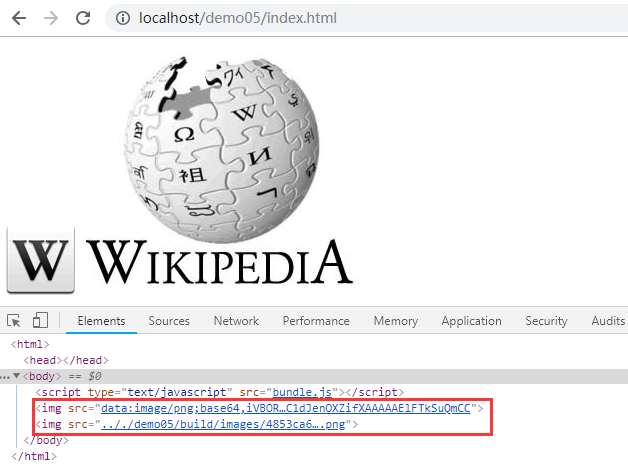The image size is (628, 464).
Task: Select the <head></head> node
Action: [x=66, y=360]
